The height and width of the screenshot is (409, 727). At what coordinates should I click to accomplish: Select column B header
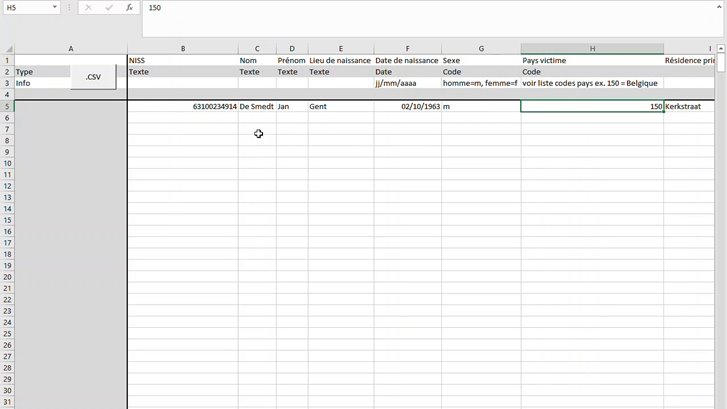pyautogui.click(x=182, y=49)
